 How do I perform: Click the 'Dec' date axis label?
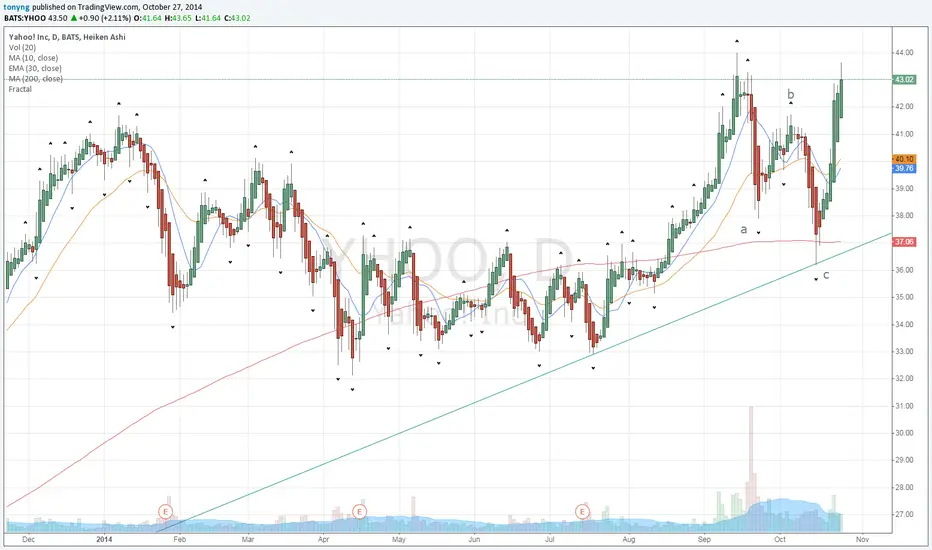tap(29, 540)
